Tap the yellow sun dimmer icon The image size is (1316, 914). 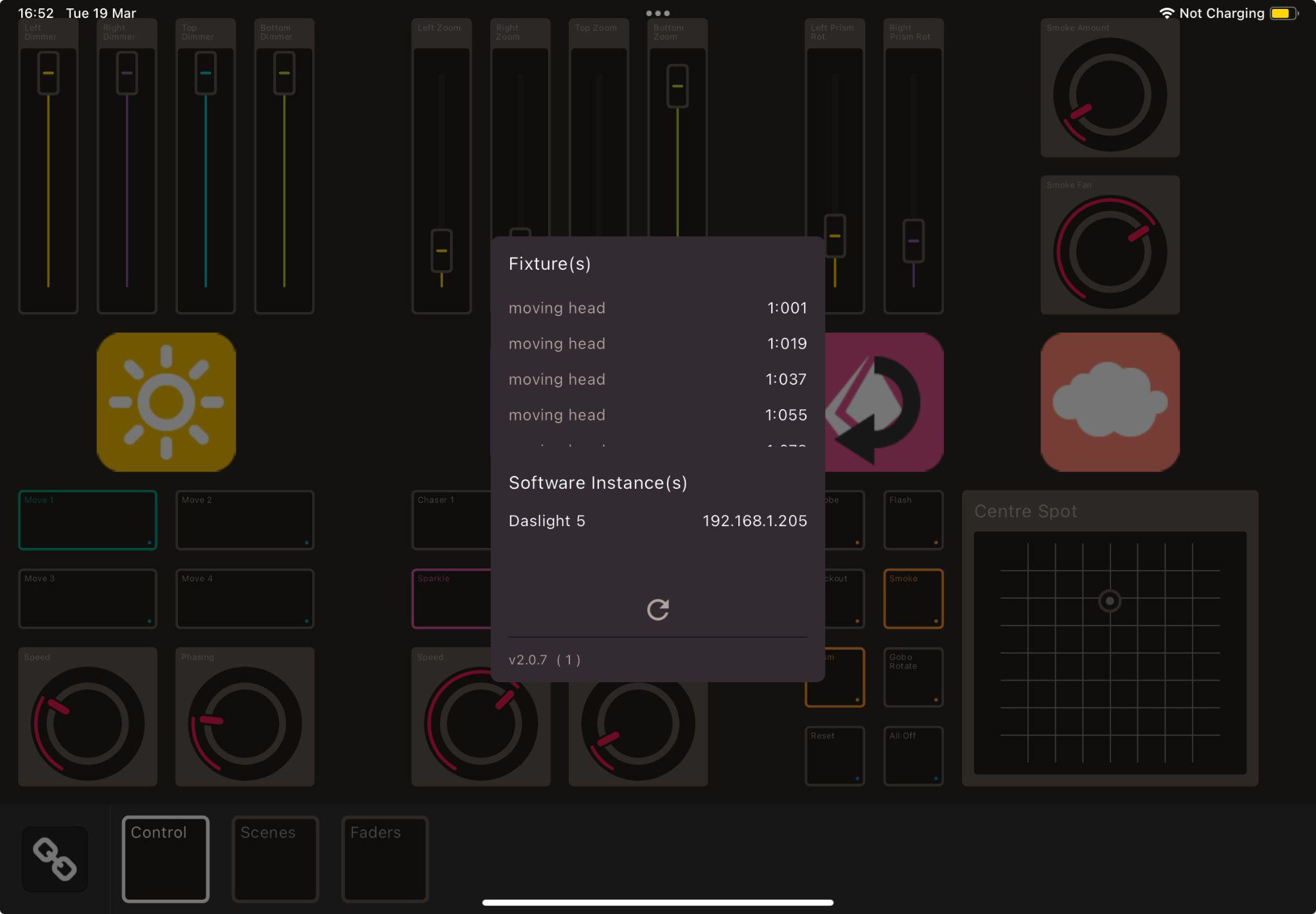[166, 402]
